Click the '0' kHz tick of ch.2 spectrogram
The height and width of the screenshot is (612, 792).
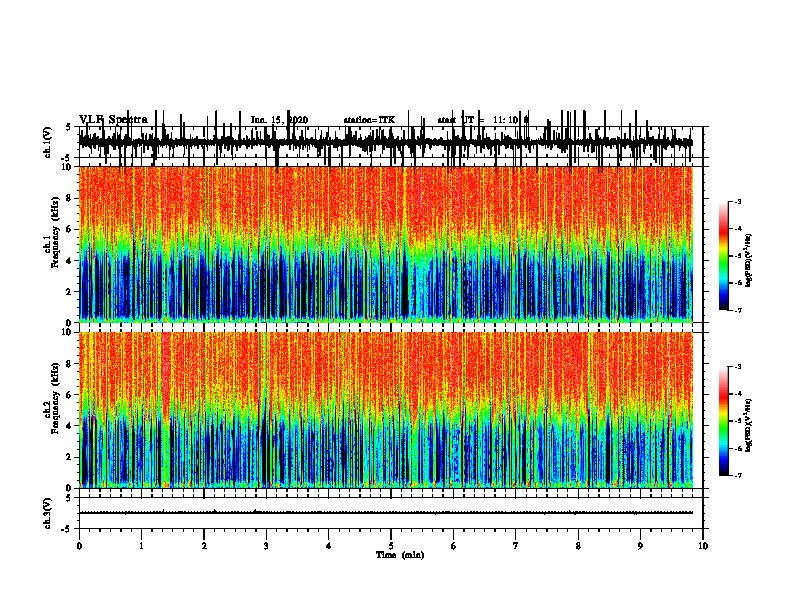point(71,488)
